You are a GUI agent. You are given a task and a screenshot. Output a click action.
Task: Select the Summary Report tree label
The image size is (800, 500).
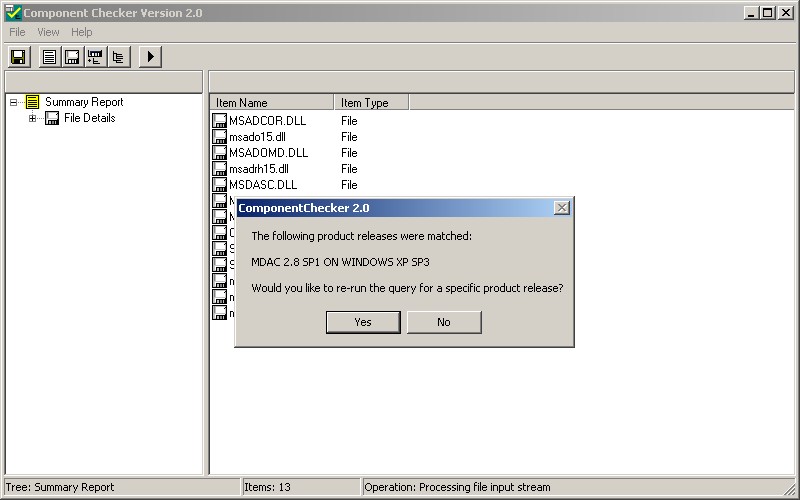tap(84, 102)
